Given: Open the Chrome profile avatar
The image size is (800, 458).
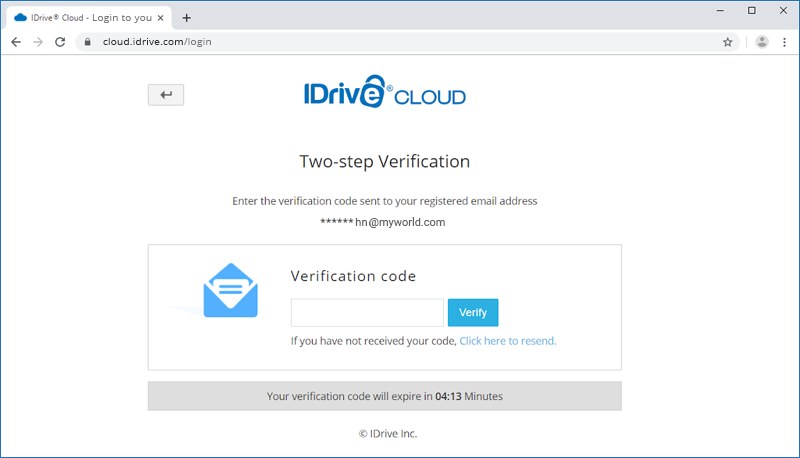Looking at the screenshot, I should (762, 42).
